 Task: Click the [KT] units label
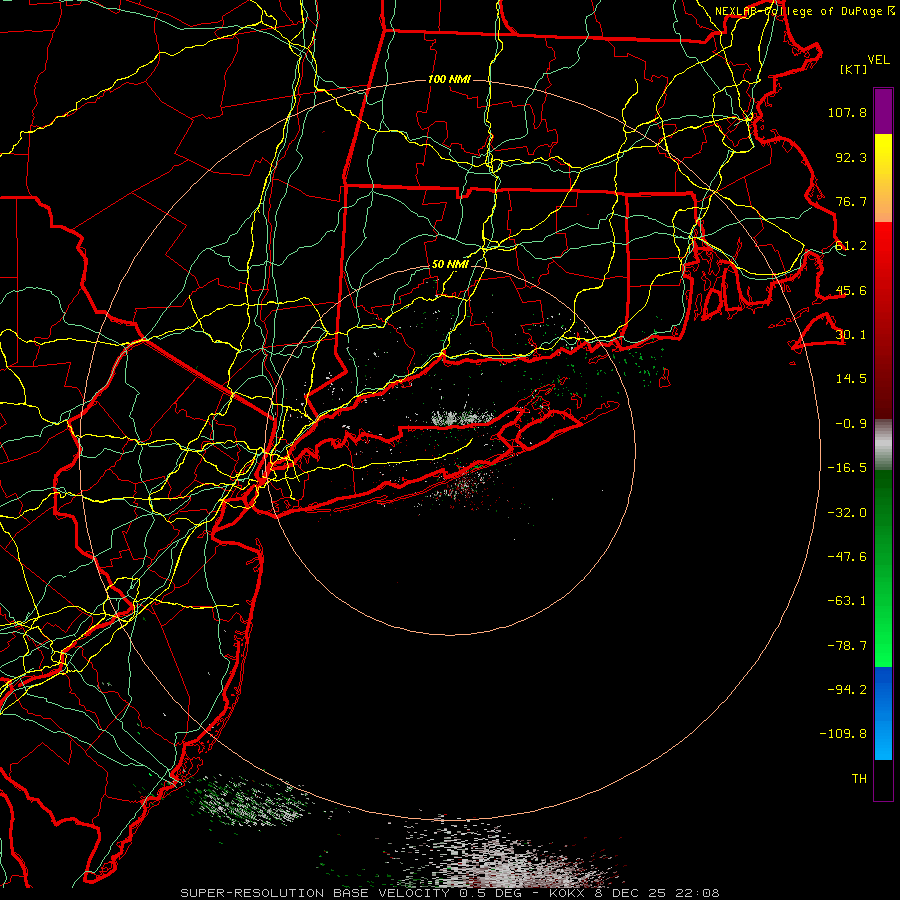point(854,69)
